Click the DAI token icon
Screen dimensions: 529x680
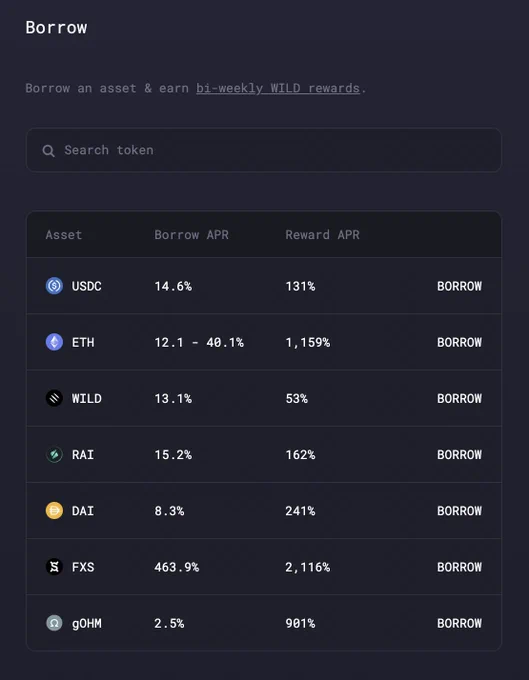[x=54, y=510]
